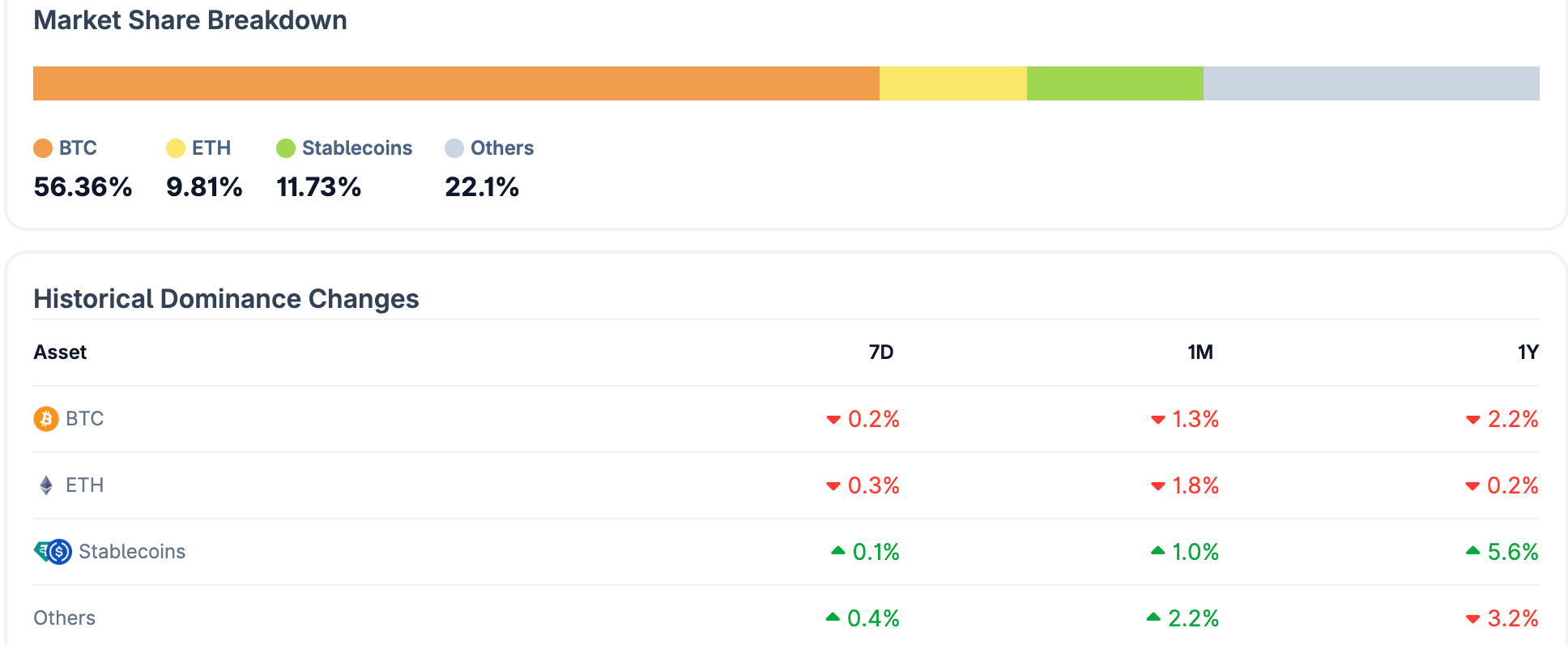This screenshot has width=1568, height=645.
Task: Open the BTC row label
Action: coord(84,419)
